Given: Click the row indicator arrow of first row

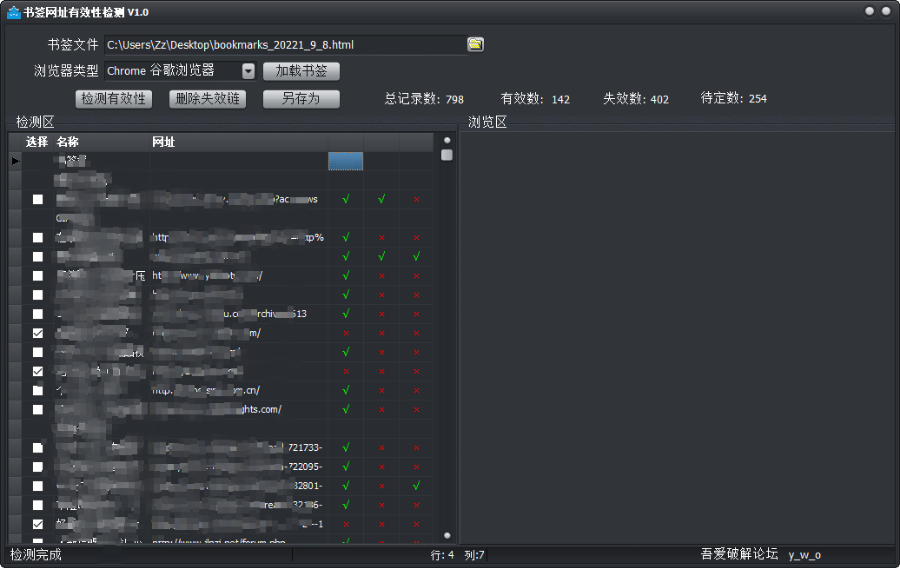Looking at the screenshot, I should pyautogui.click(x=15, y=161).
